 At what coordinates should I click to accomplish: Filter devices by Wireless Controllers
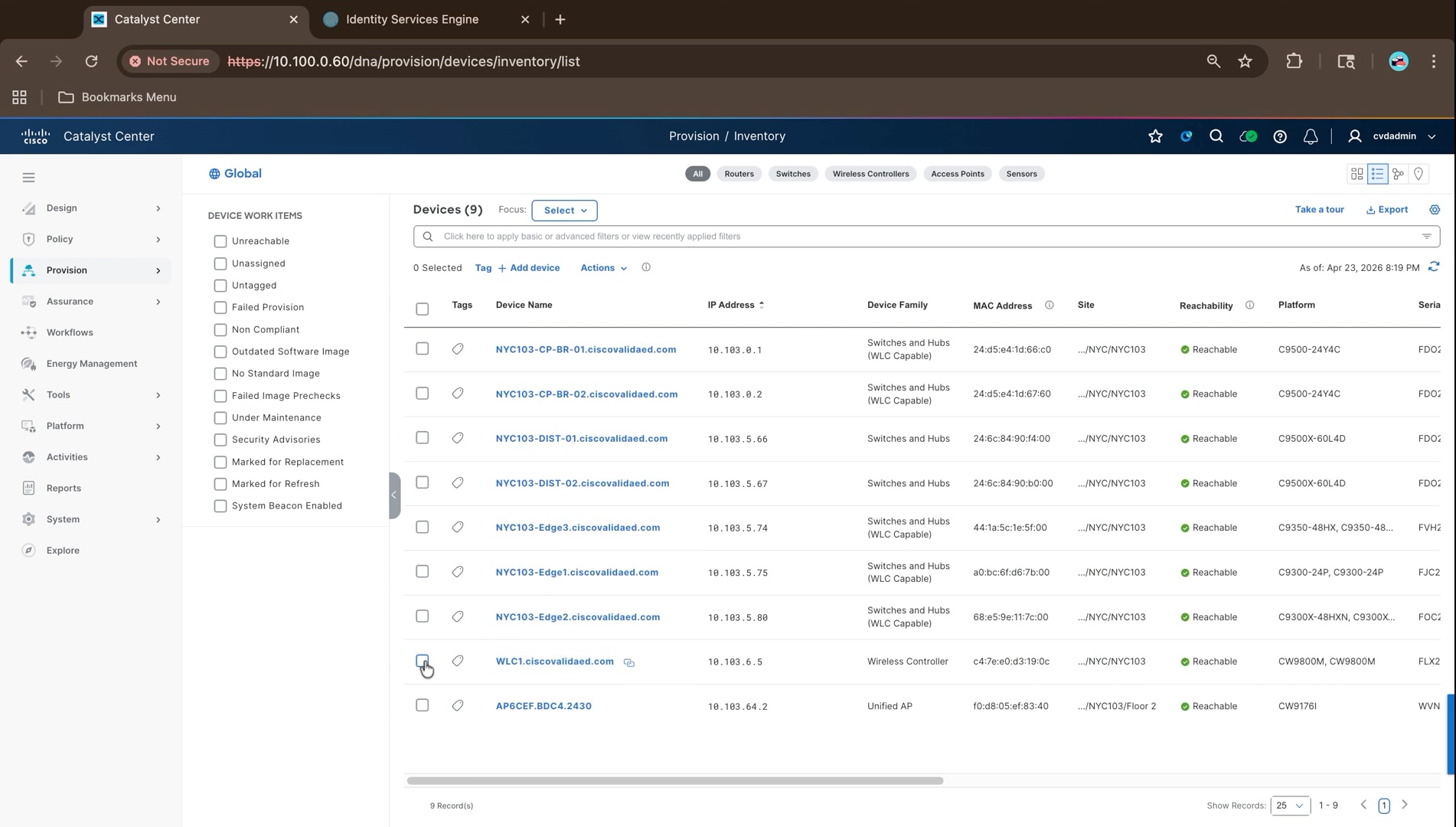pyautogui.click(x=870, y=174)
